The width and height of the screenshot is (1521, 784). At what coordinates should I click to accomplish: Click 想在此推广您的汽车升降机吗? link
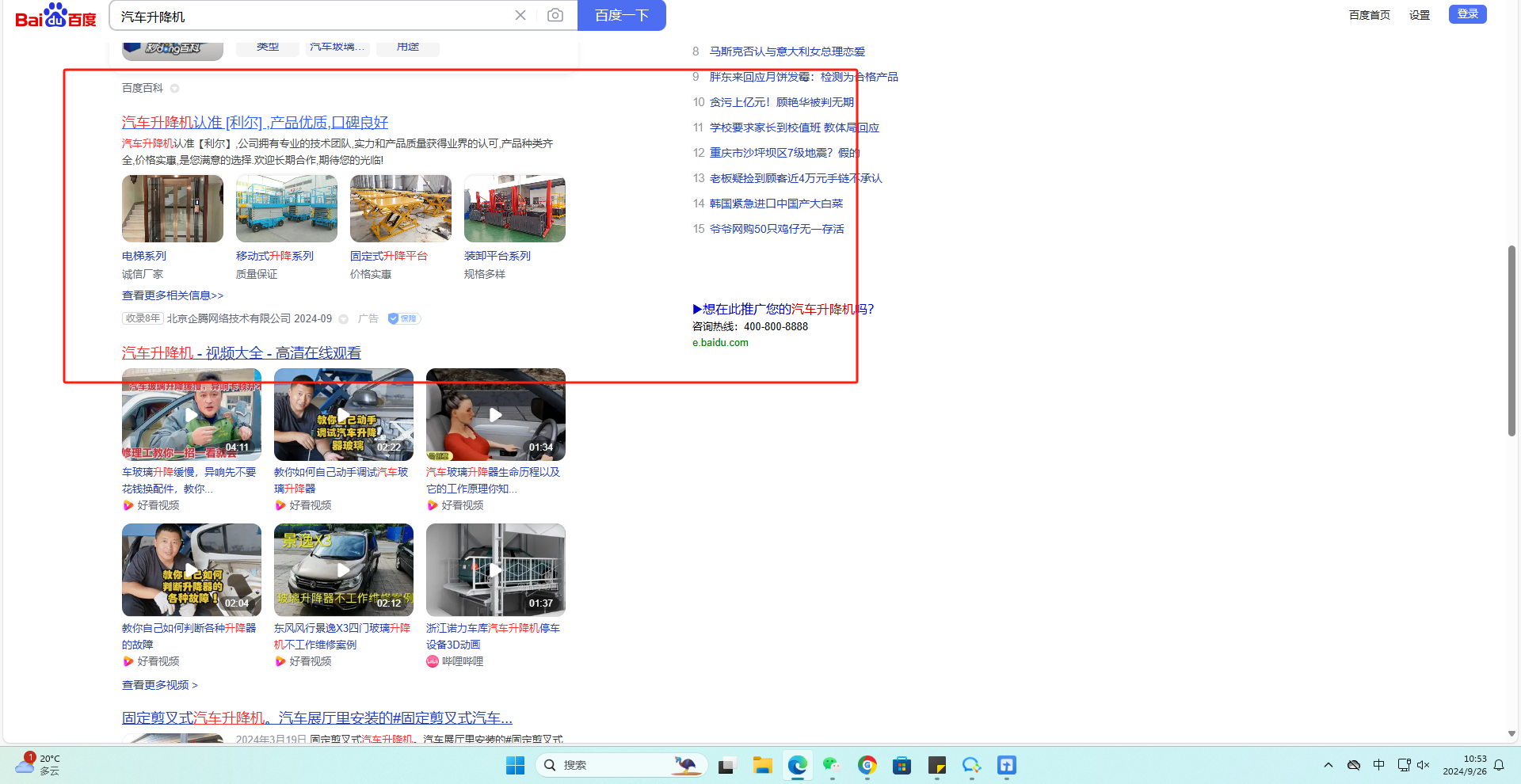tap(783, 310)
